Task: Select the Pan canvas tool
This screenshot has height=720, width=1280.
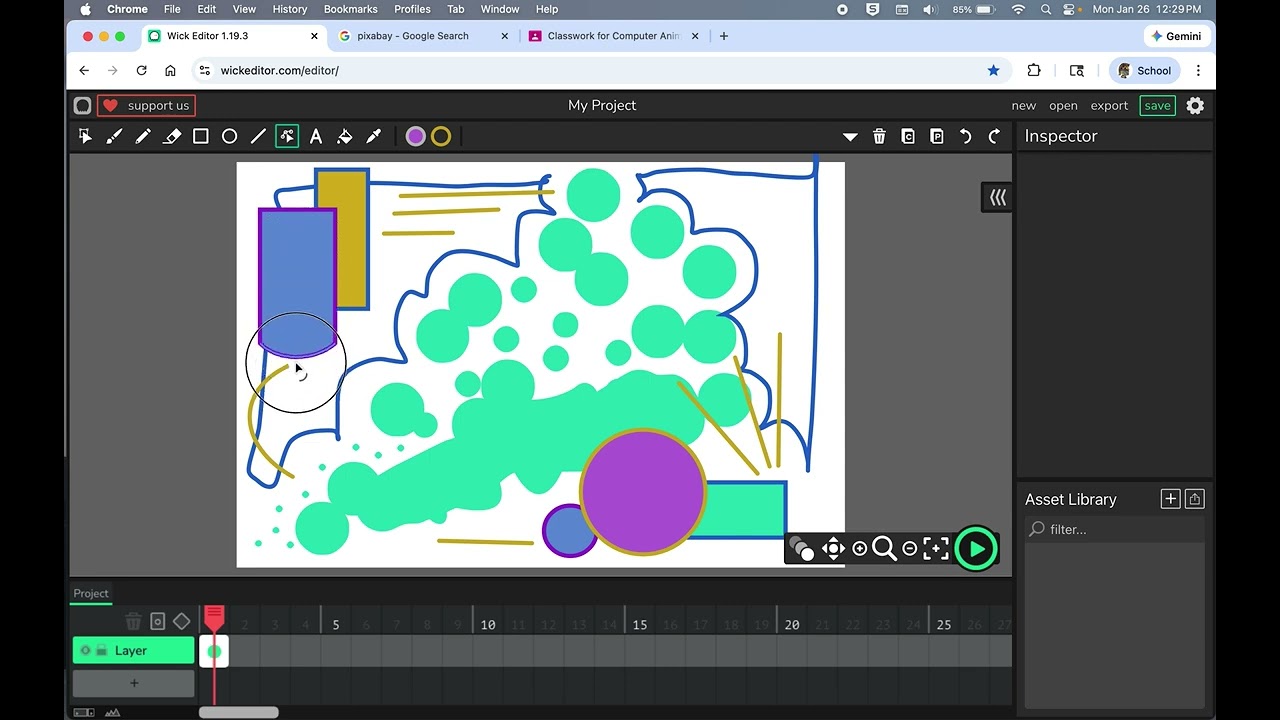Action: click(x=833, y=548)
